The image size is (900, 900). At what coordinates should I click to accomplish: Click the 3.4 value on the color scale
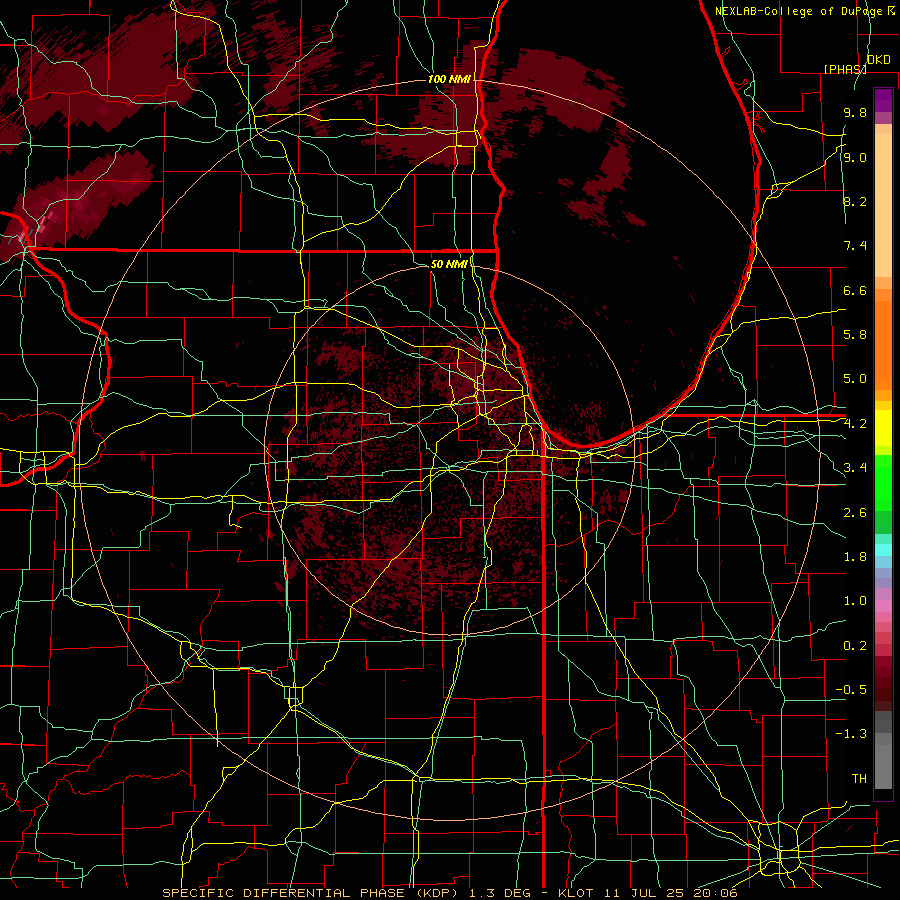tap(855, 468)
